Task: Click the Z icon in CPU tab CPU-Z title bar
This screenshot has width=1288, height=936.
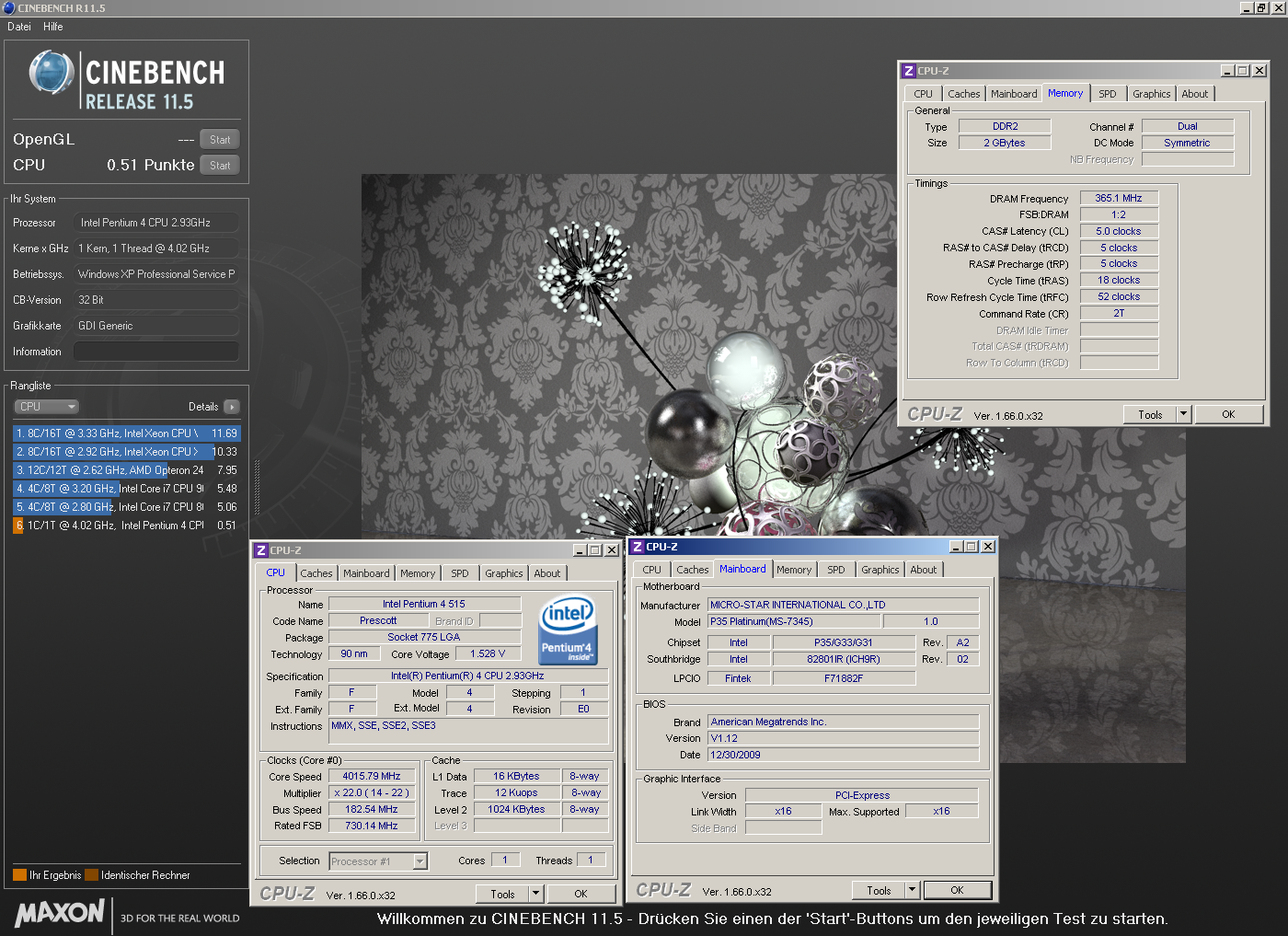Action: click(x=260, y=550)
